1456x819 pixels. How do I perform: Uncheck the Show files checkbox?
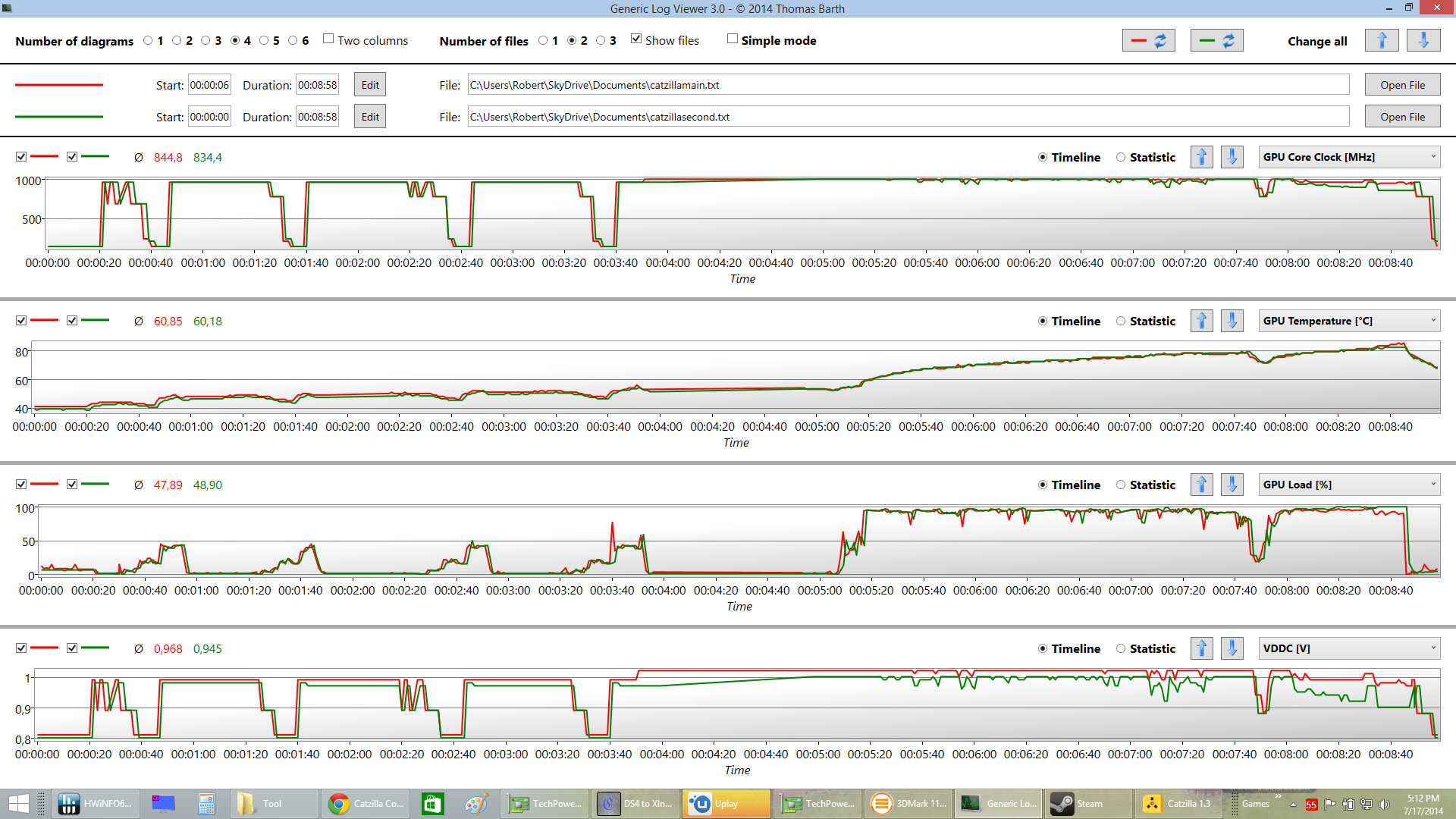[636, 39]
